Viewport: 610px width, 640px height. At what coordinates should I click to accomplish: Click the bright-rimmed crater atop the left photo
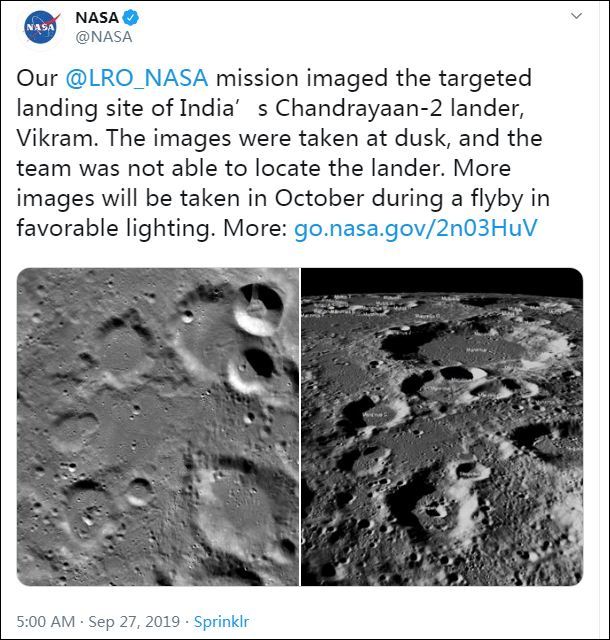259,307
